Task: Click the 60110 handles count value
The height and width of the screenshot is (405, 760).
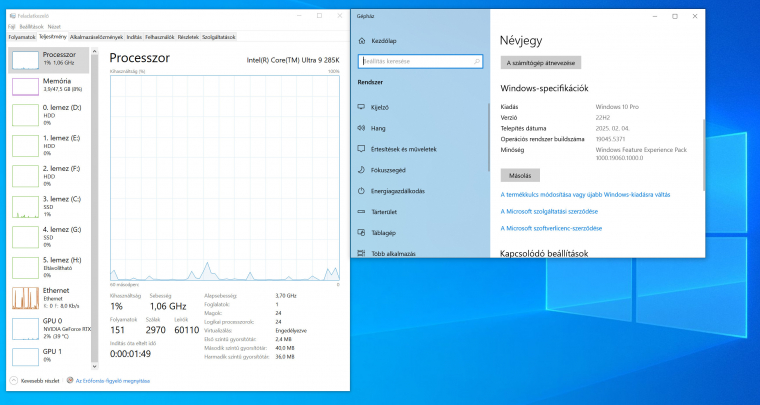Action: click(187, 330)
